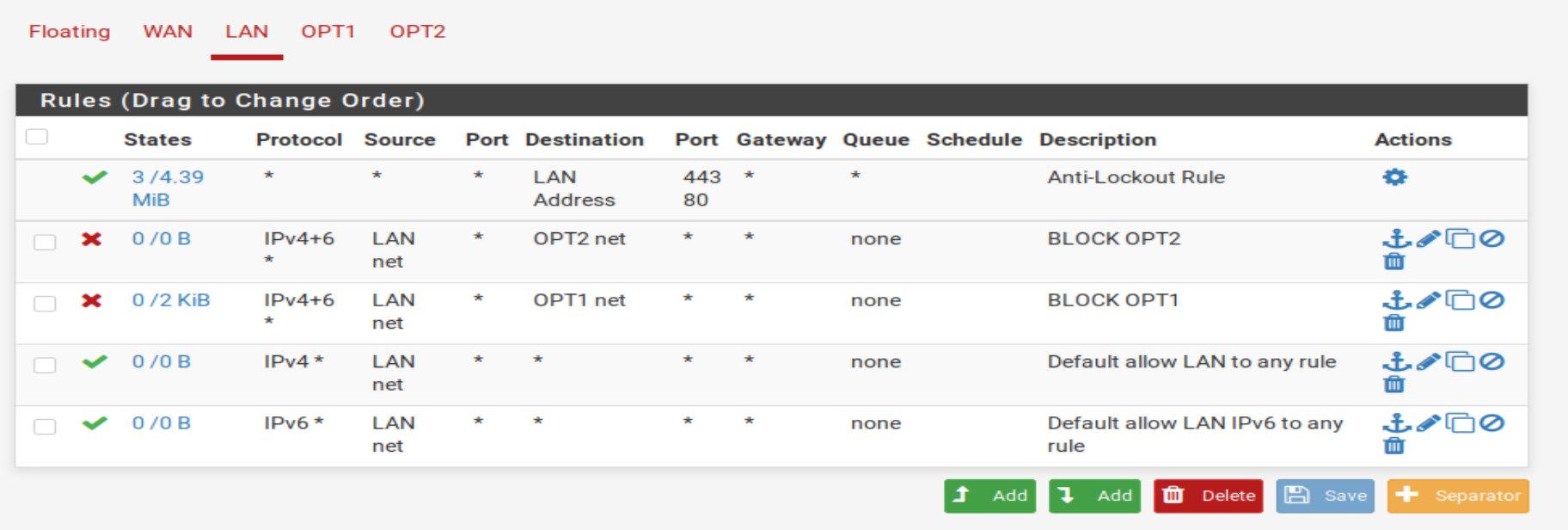Open the OPT1 tab
Screen dimensions: 1568x530
(x=328, y=32)
